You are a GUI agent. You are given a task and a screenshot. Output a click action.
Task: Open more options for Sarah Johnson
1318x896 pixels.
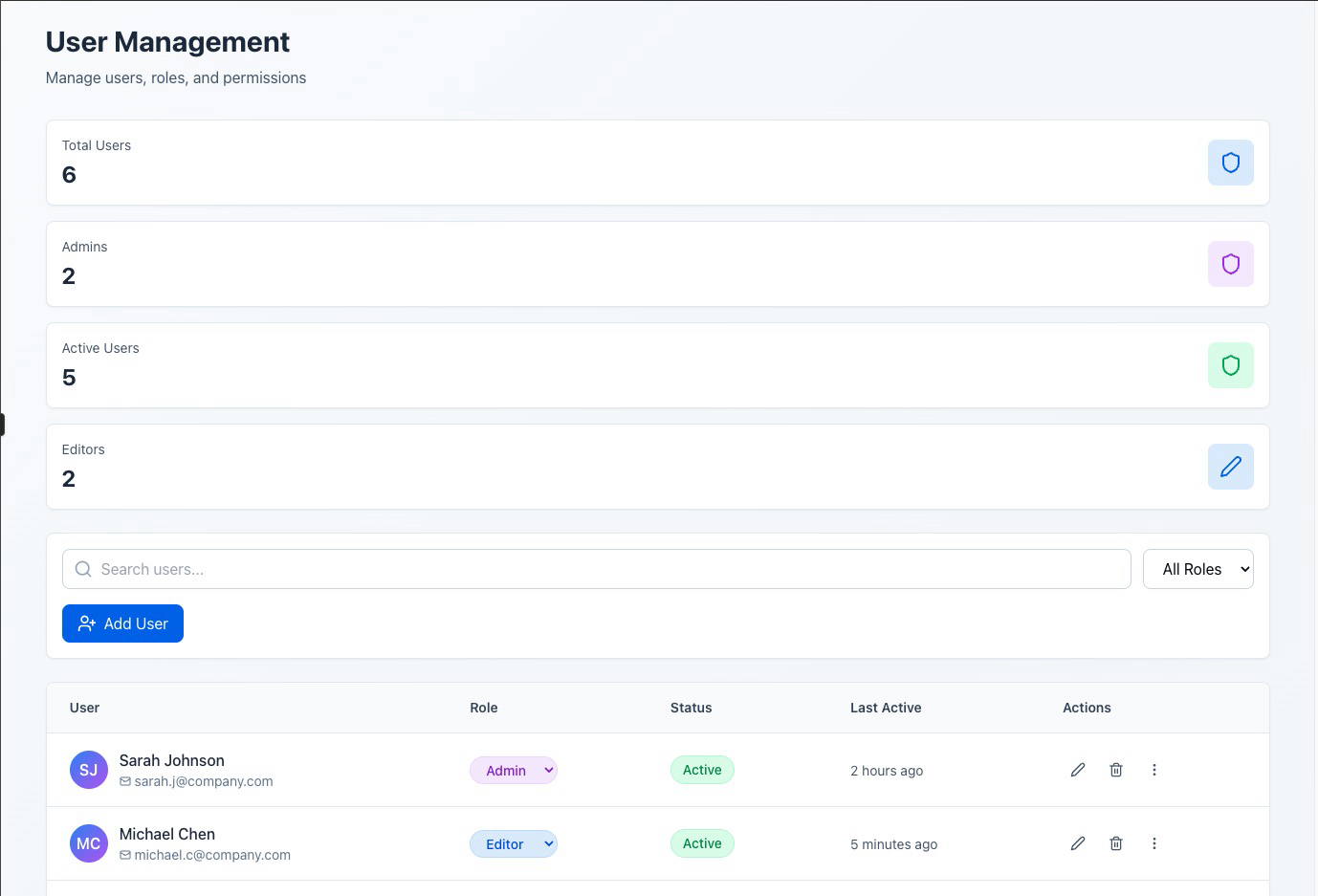click(x=1154, y=770)
